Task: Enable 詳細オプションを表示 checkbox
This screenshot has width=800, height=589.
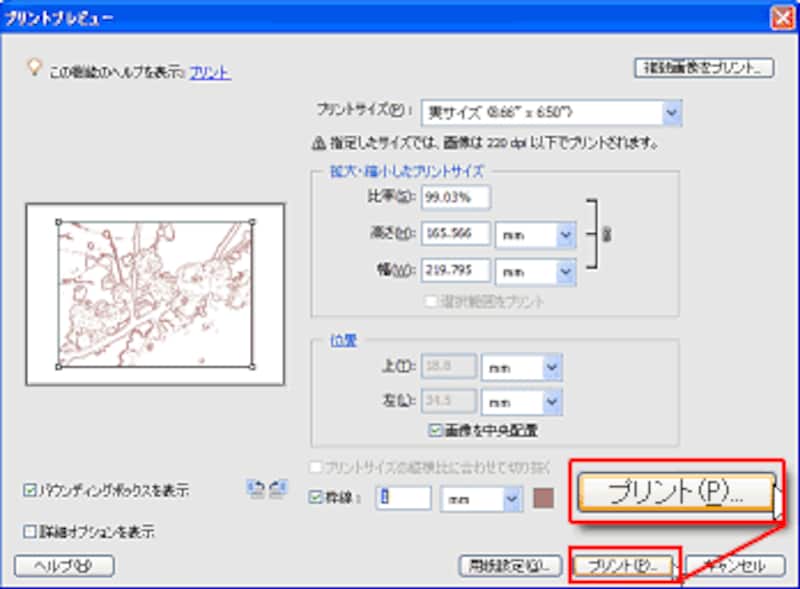Action: pyautogui.click(x=29, y=532)
